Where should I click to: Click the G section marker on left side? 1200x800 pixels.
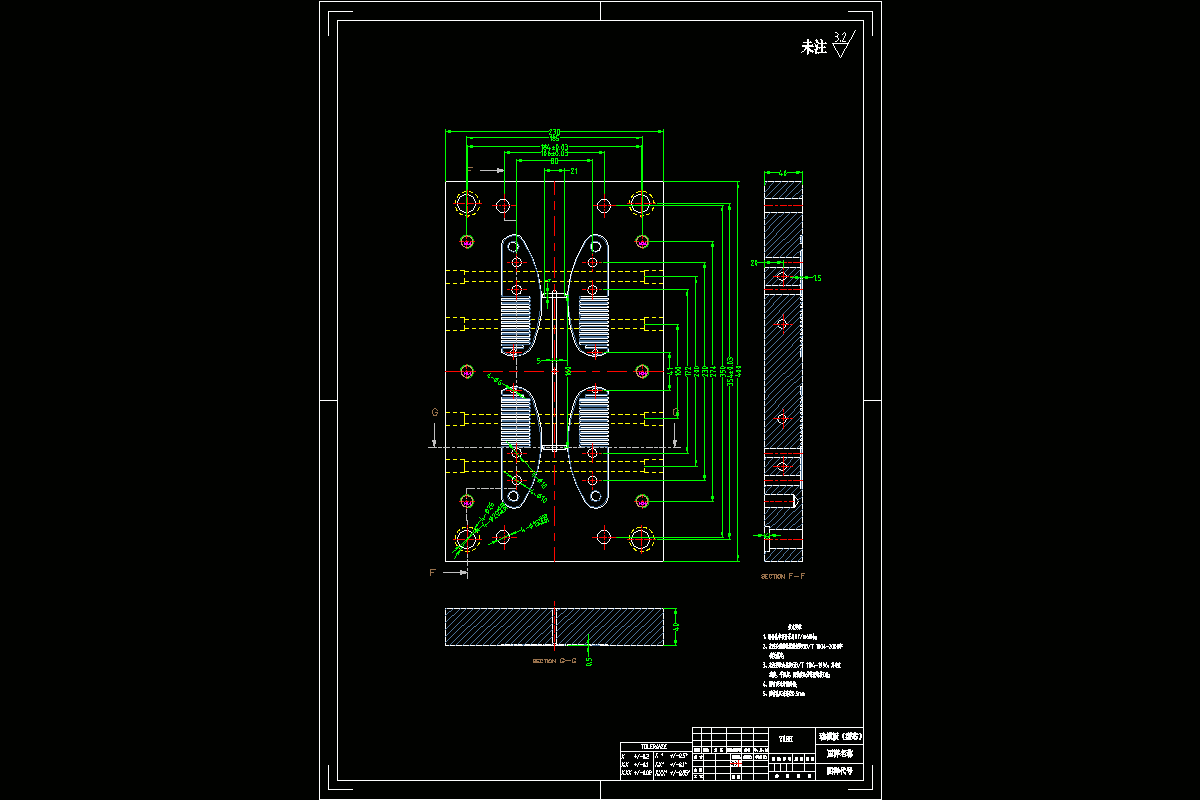pos(434,411)
